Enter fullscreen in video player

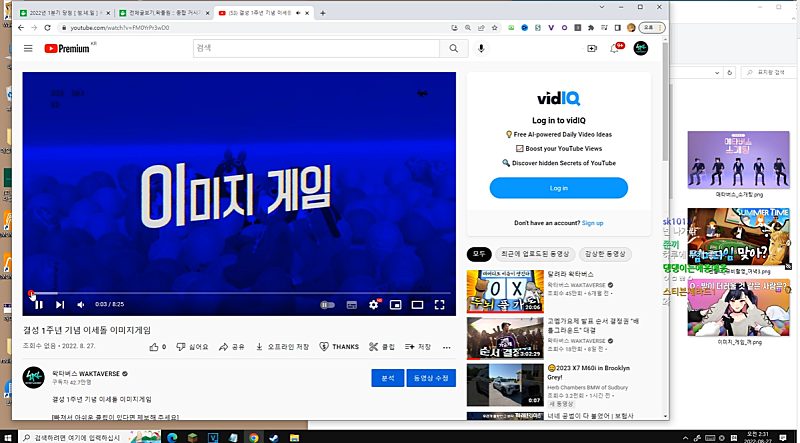pos(439,305)
